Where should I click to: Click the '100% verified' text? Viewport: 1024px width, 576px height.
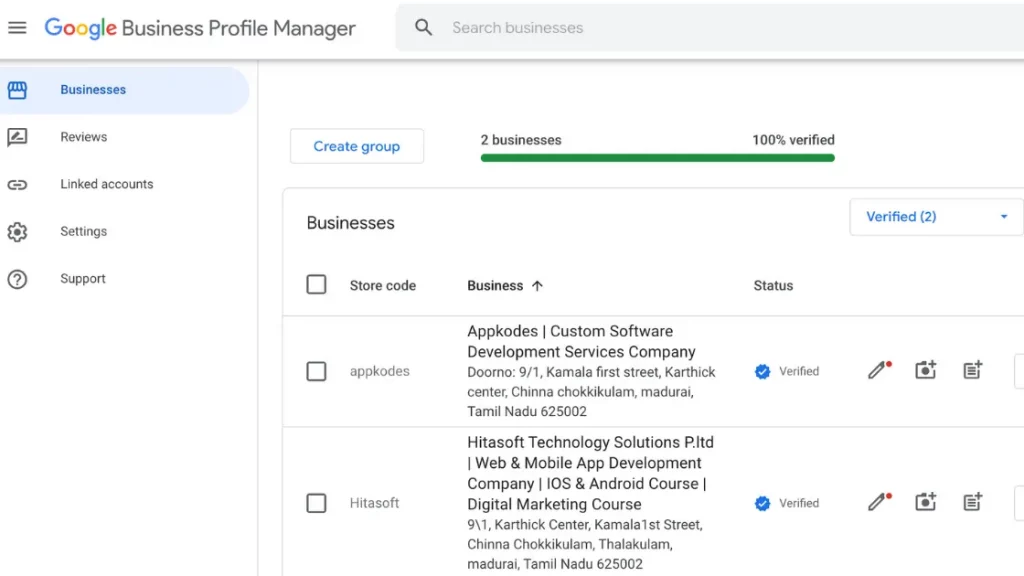point(793,140)
